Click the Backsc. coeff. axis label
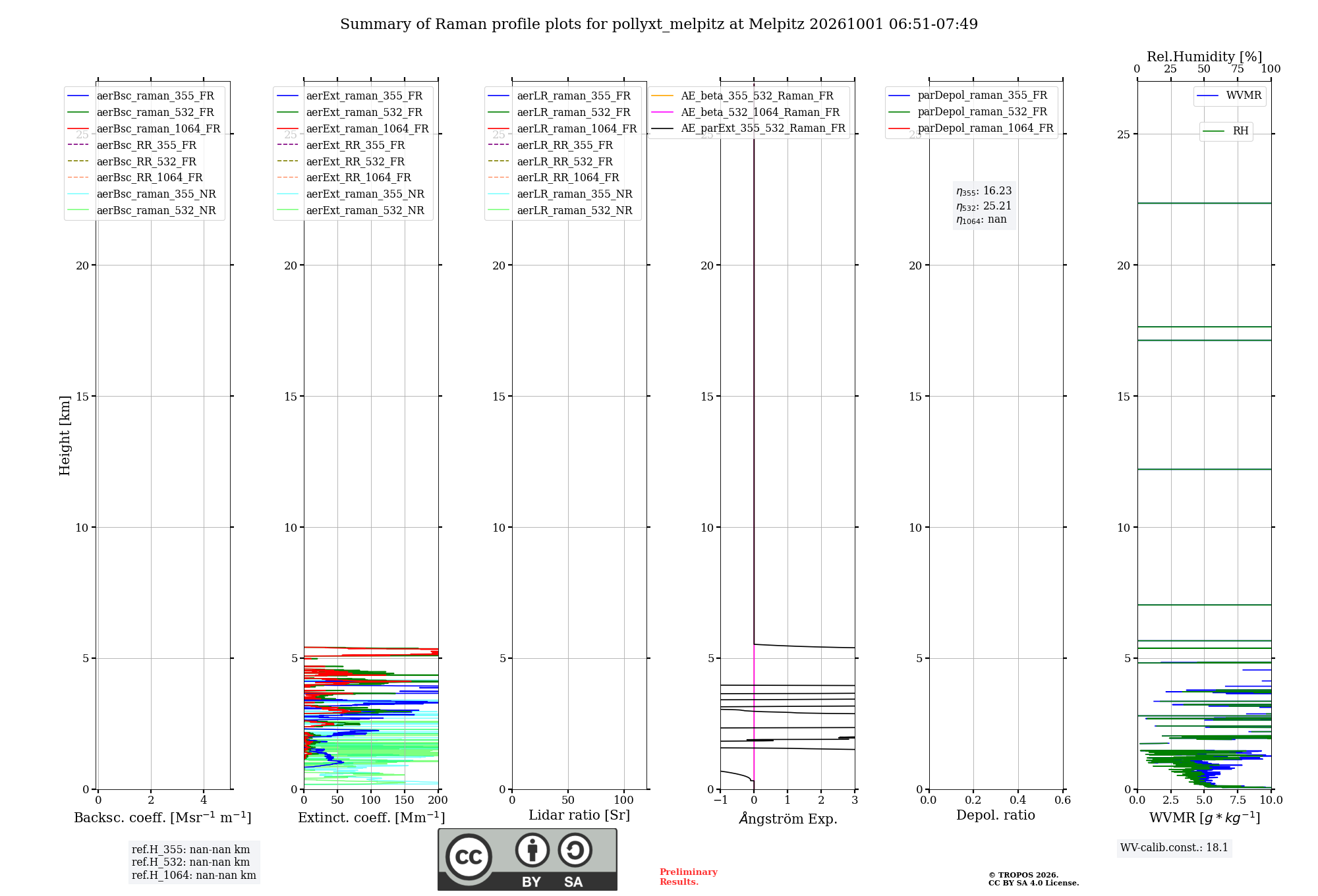The width and height of the screenshot is (1318, 896). point(163,817)
